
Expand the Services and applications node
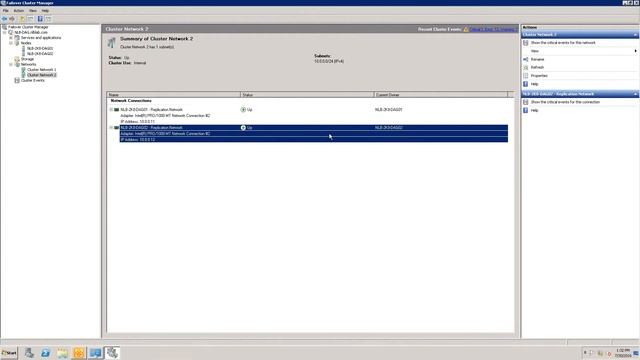tap(11, 38)
